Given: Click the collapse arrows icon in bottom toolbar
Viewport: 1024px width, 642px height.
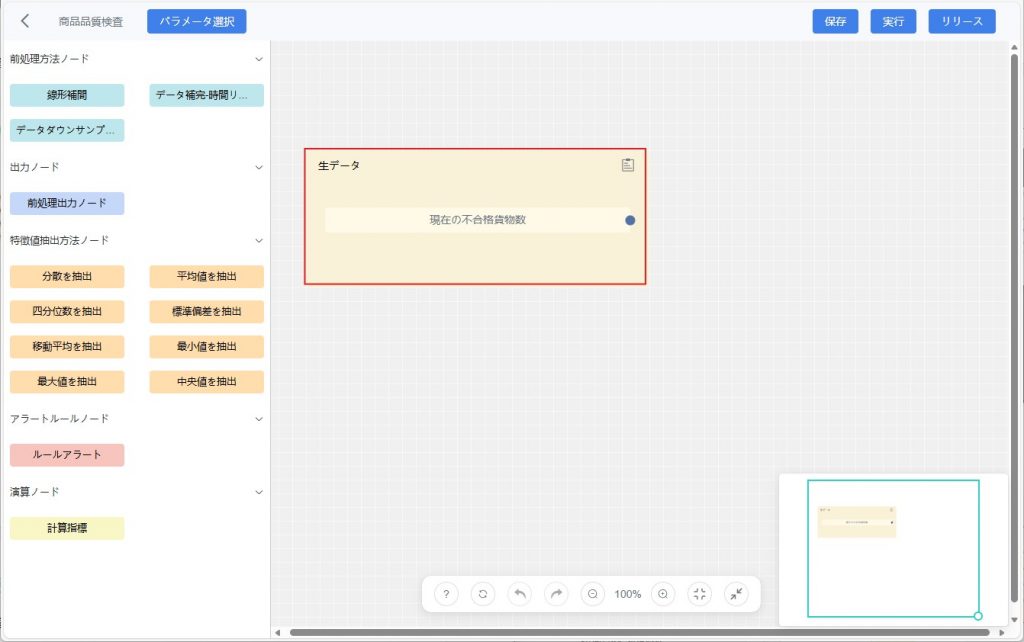Looking at the screenshot, I should pos(737,594).
